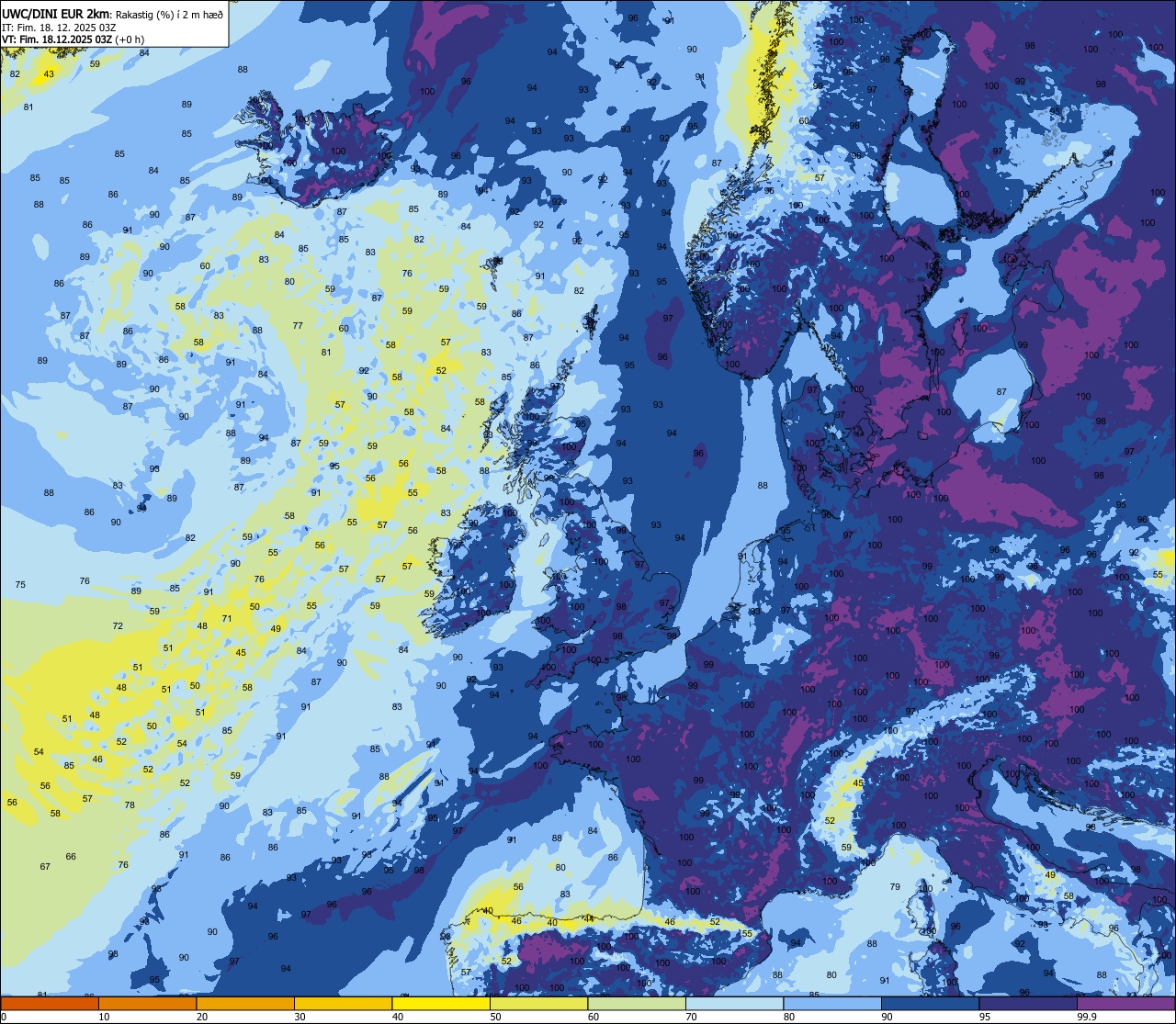Click the 'IT: Fim. 18. 12. 2025 03Z' line
The width and height of the screenshot is (1176, 1024).
point(58,27)
